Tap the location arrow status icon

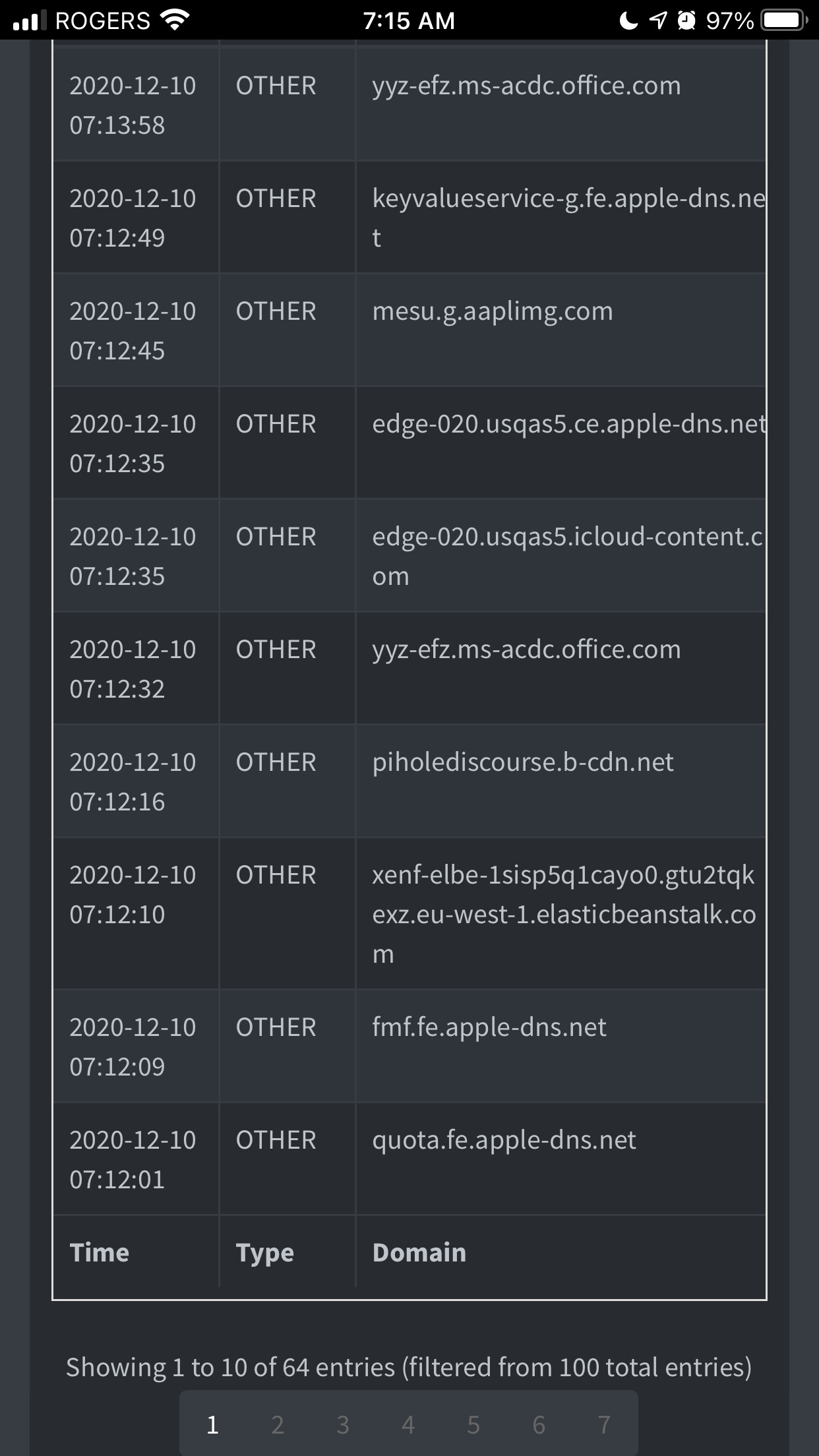pos(657,20)
